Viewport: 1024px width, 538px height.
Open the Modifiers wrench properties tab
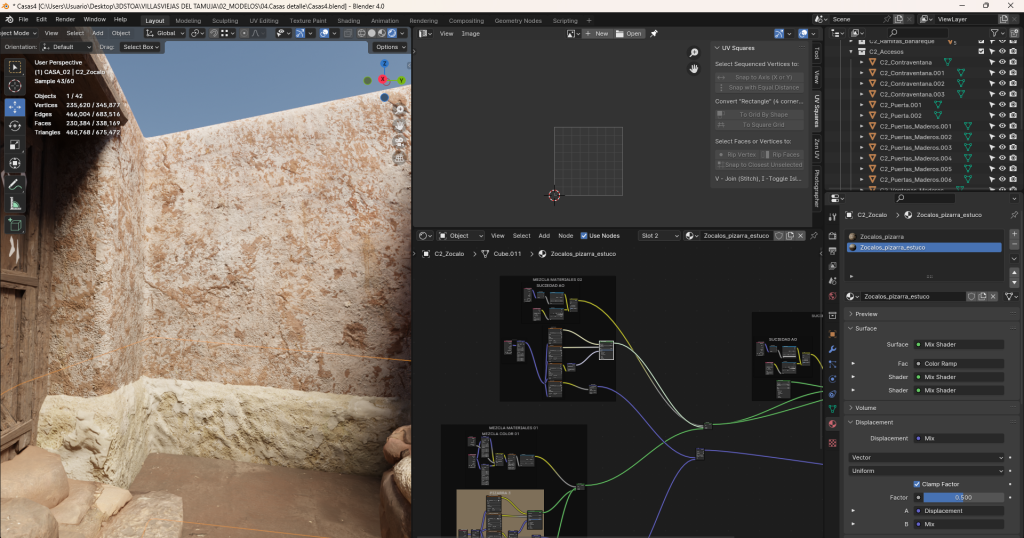832,351
